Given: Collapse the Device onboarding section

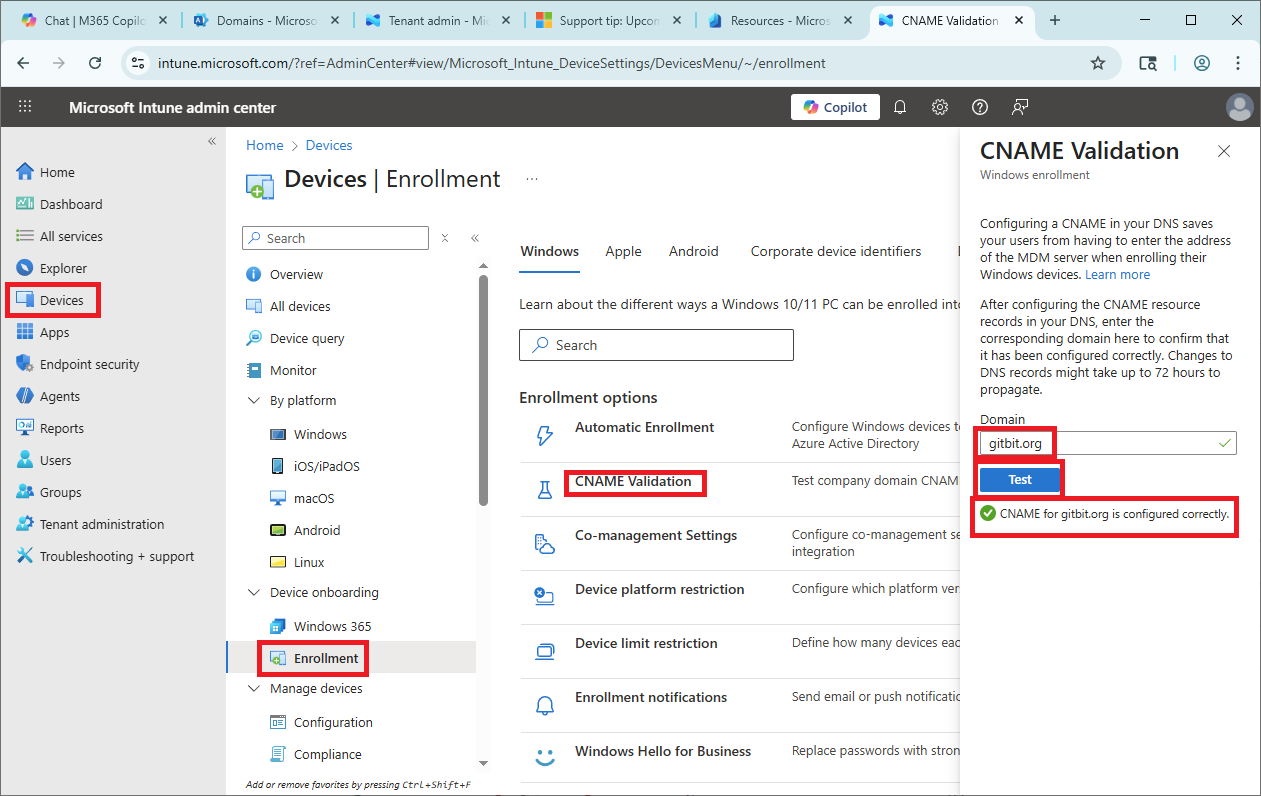Looking at the screenshot, I should (x=253, y=592).
